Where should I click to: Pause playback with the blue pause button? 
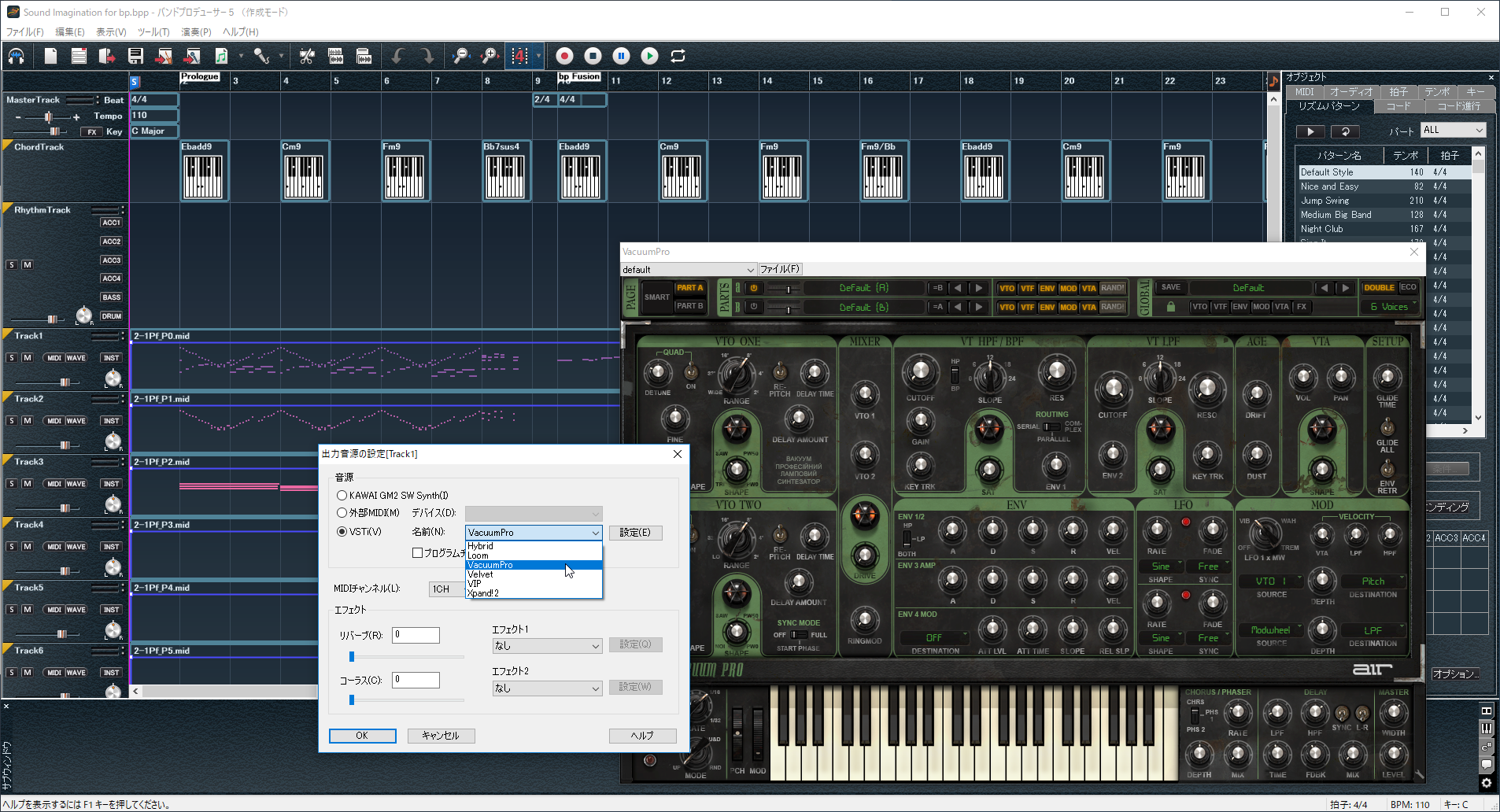[x=621, y=56]
